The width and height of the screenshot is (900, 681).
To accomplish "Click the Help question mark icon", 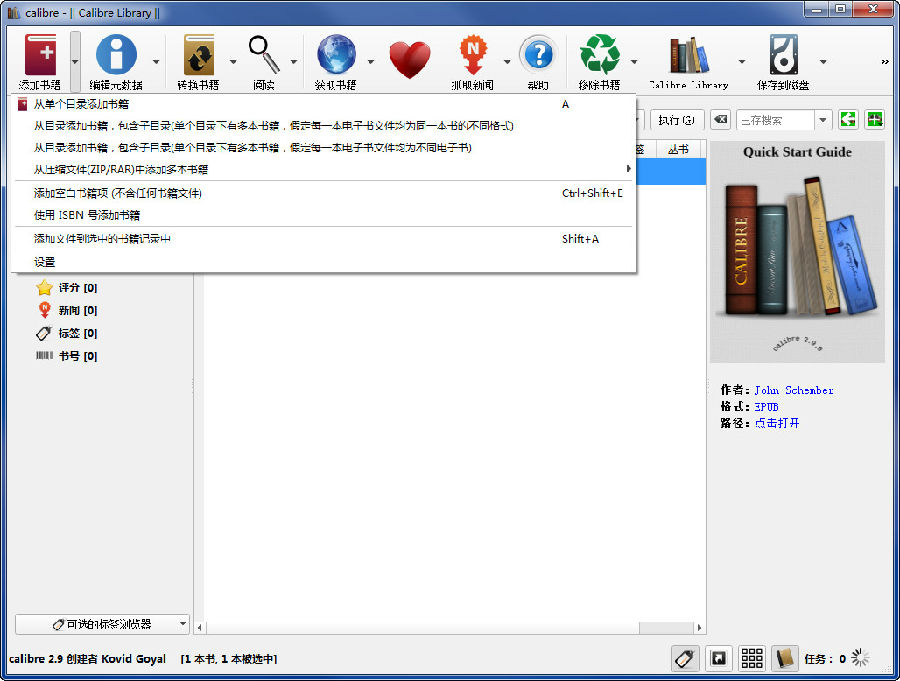I will 538,55.
